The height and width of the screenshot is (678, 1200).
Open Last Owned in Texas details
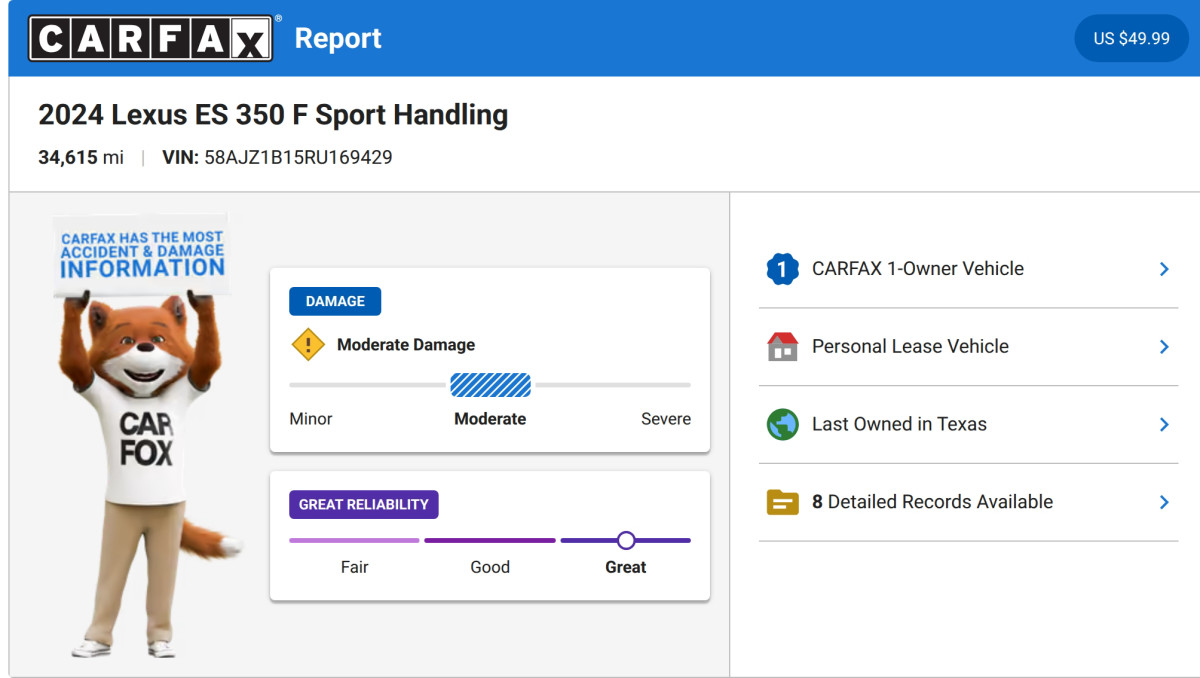[968, 424]
